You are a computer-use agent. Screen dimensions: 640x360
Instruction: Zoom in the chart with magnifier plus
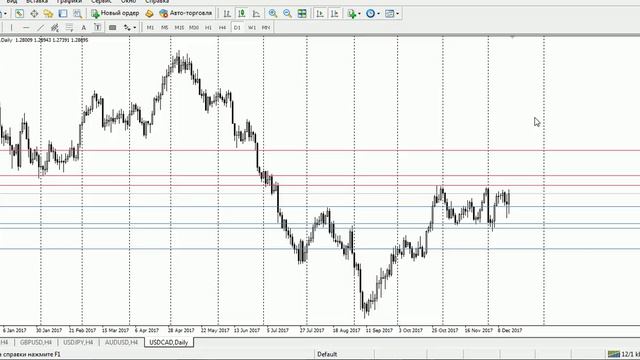(273, 13)
